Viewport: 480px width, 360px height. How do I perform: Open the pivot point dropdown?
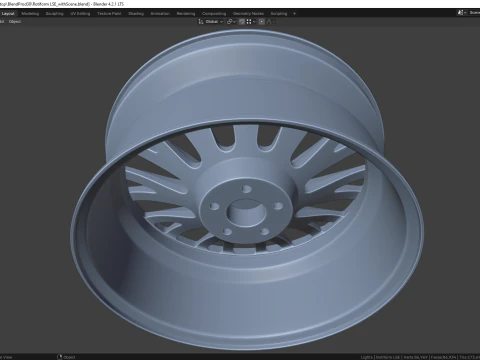[231, 22]
